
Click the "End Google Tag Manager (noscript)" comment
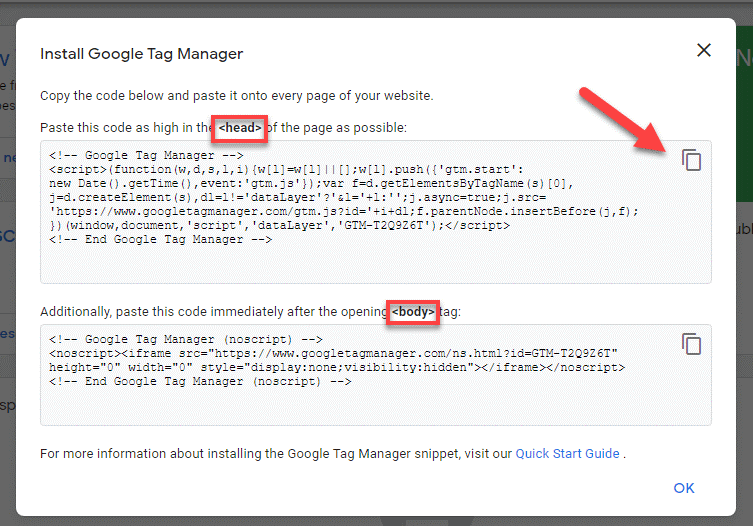200,382
